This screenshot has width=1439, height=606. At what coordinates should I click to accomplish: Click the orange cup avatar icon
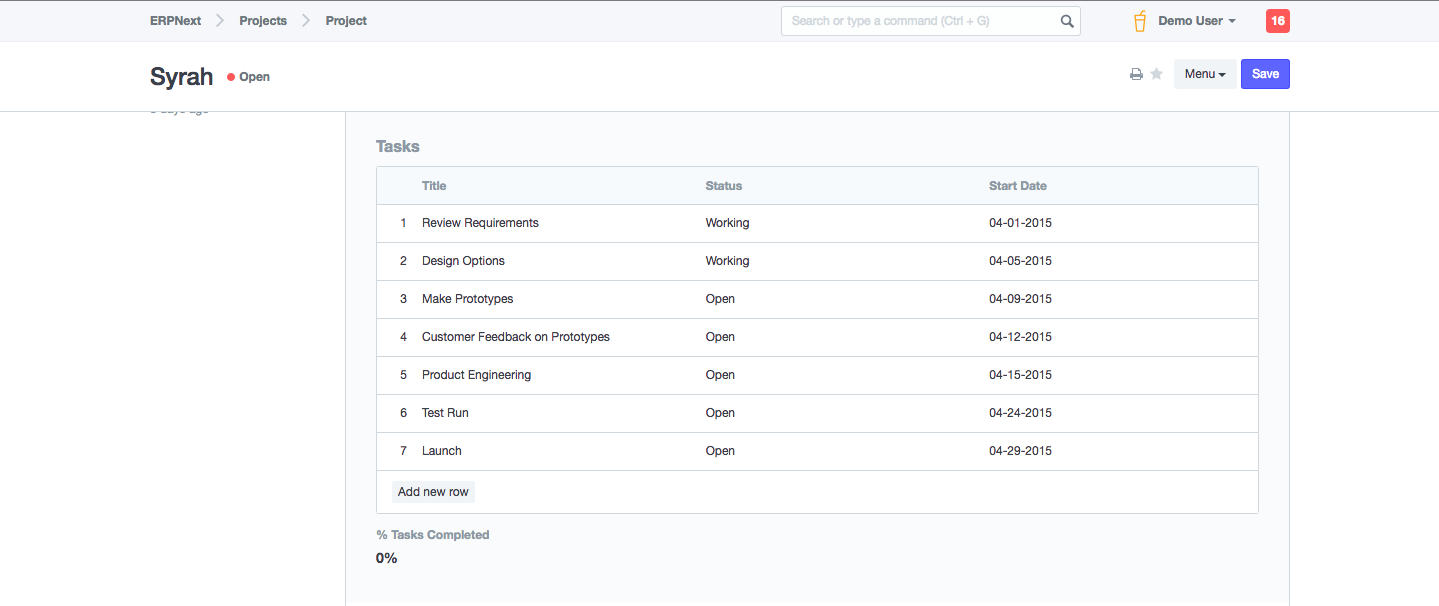[x=1140, y=21]
